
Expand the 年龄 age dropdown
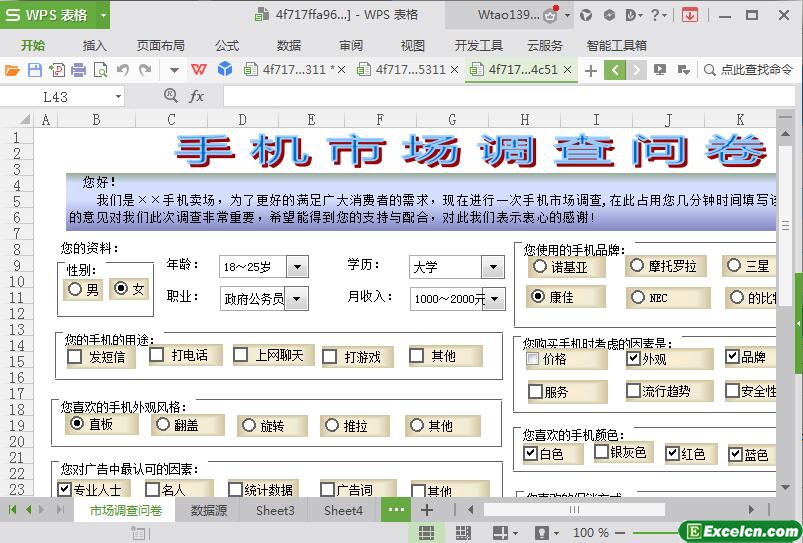[x=297, y=266]
